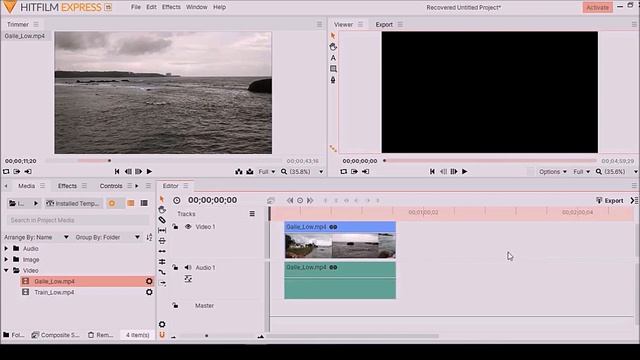Open the Window menu
This screenshot has width=640, height=360.
(x=197, y=7)
